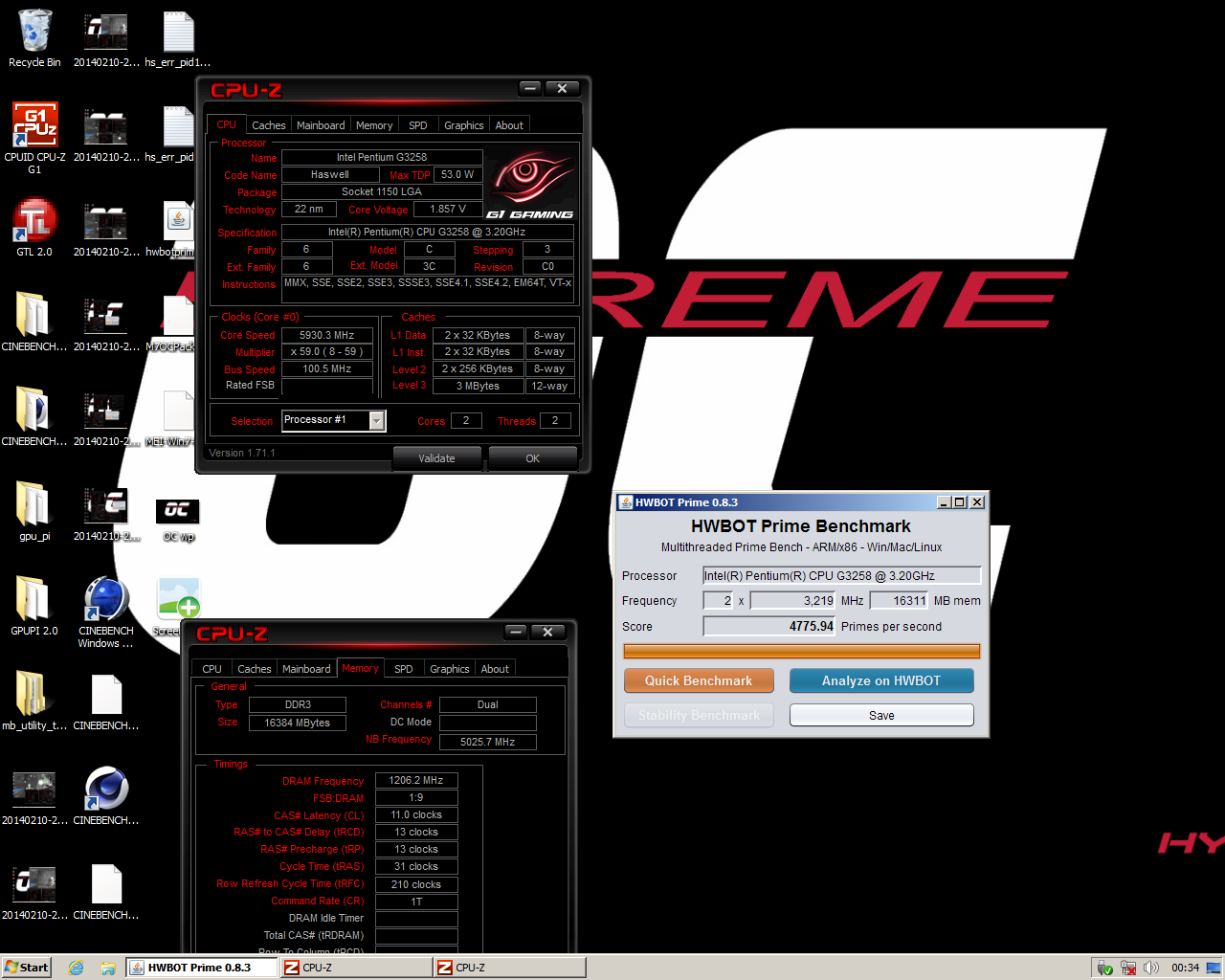Click the DRAM Frequency value 1206.2 MHz
This screenshot has height=980, width=1225.
[x=416, y=780]
